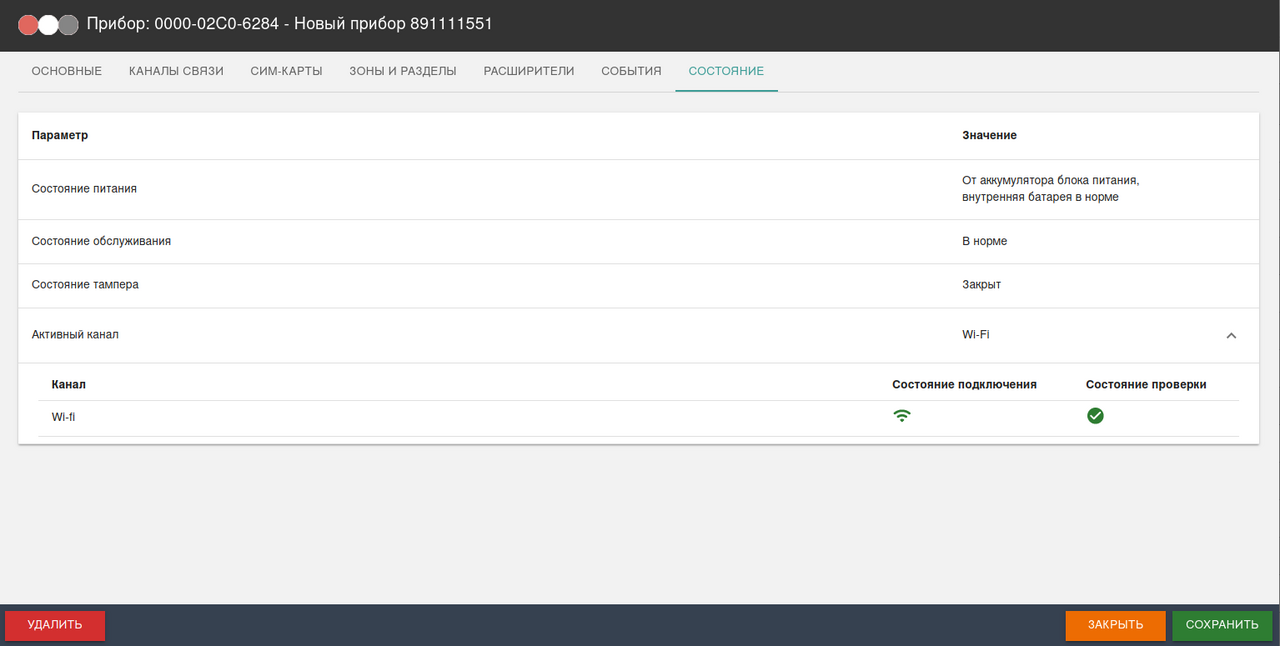The height and width of the screenshot is (646, 1280).
Task: Click the red status circle in header
Action: tap(29, 25)
